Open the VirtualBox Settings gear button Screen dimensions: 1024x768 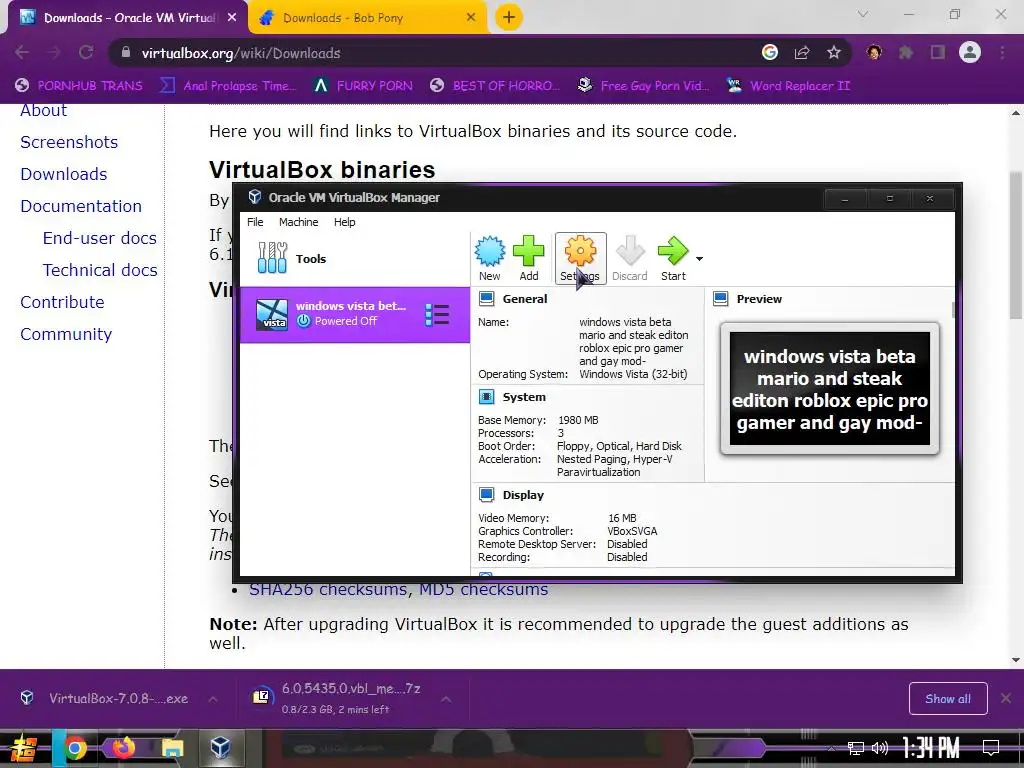(581, 259)
